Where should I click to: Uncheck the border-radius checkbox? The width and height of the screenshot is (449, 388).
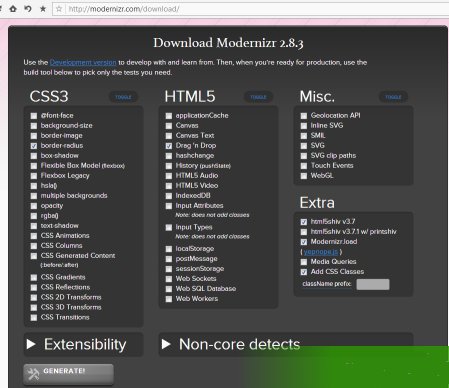tap(34, 146)
